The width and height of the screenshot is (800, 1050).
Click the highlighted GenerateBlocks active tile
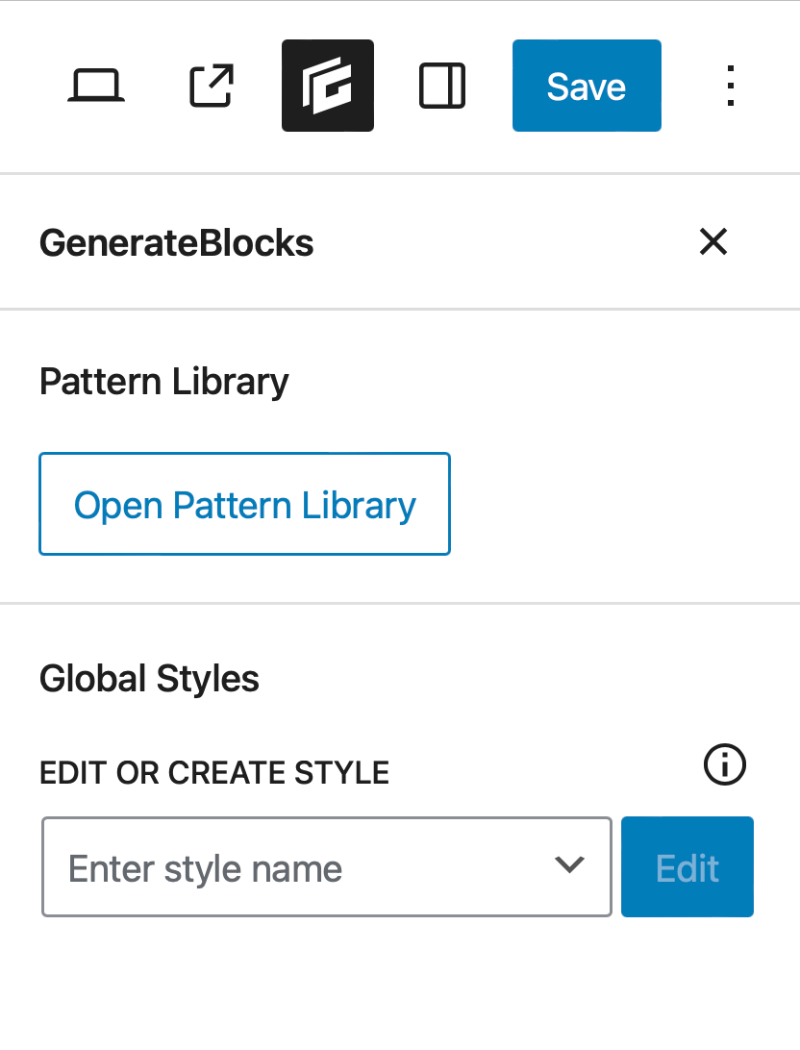(x=327, y=85)
